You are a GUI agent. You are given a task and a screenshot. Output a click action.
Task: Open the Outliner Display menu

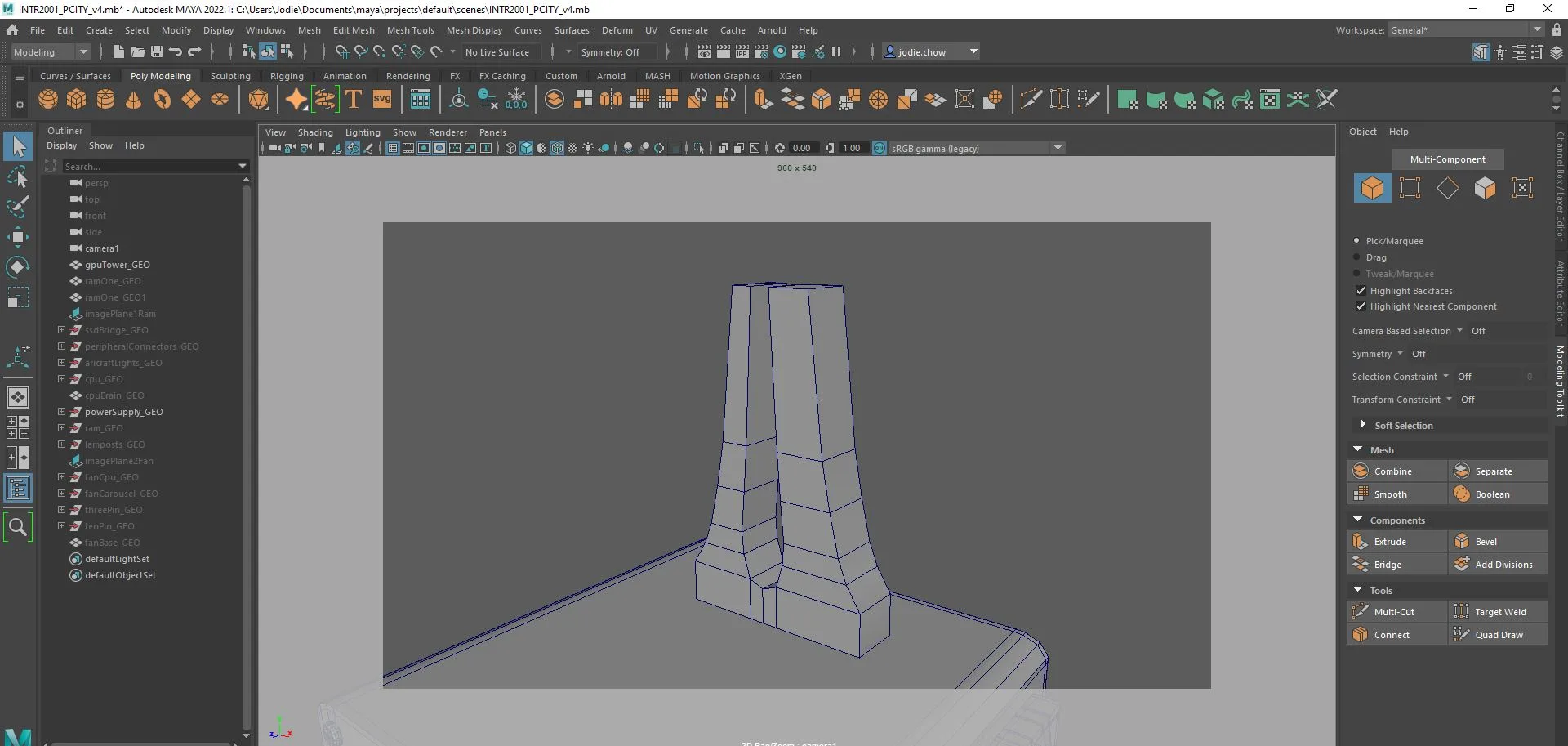point(61,145)
